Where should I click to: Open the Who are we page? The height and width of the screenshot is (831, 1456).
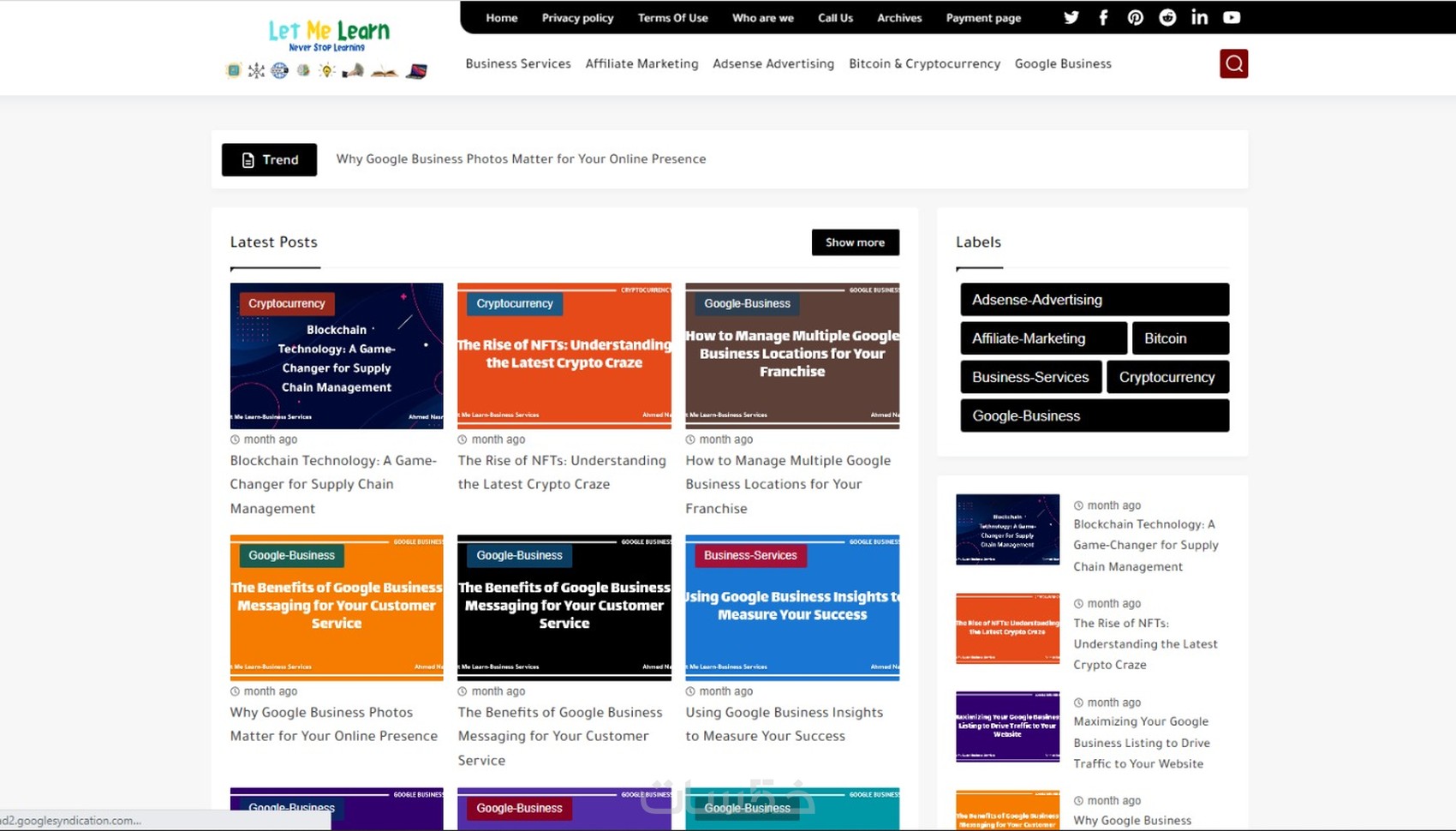click(x=762, y=18)
